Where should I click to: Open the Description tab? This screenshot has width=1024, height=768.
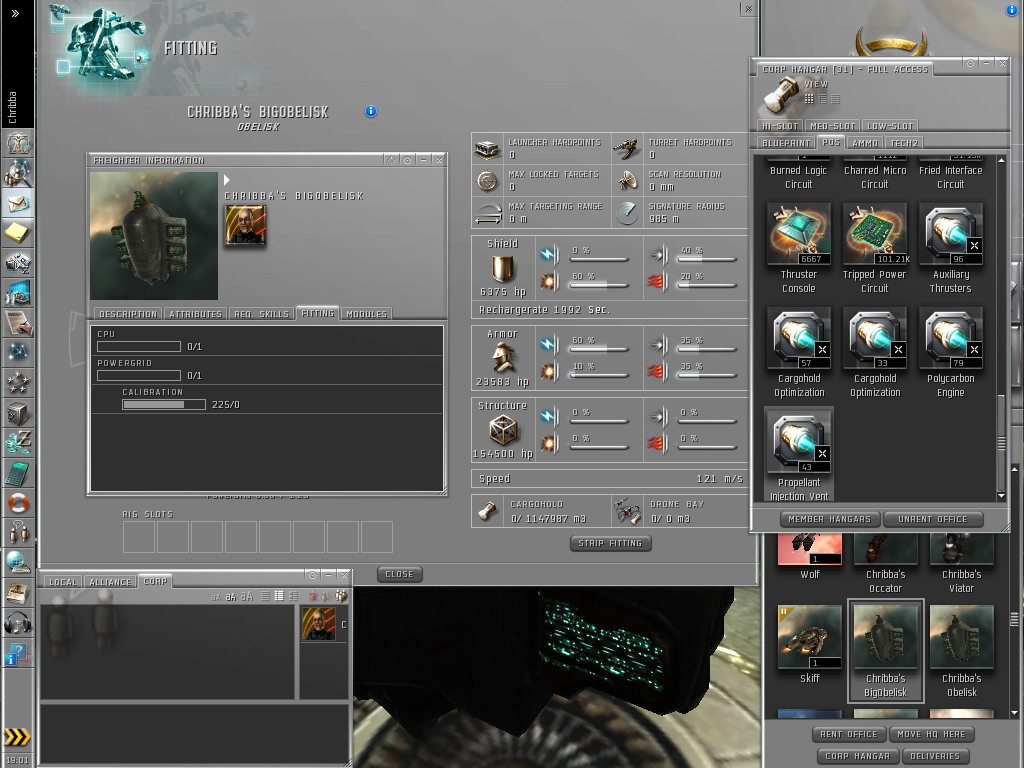coord(128,314)
